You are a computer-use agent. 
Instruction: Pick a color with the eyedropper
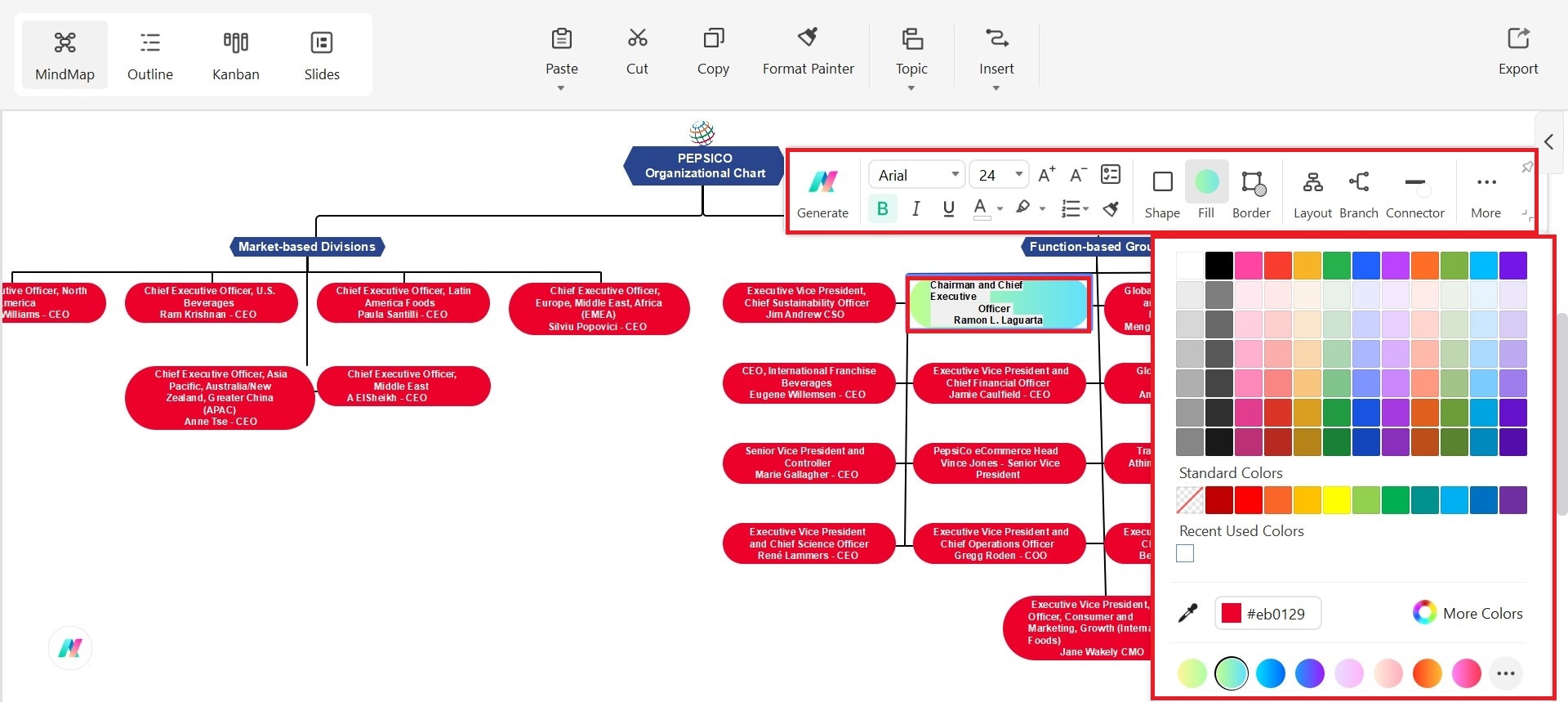tap(1188, 613)
